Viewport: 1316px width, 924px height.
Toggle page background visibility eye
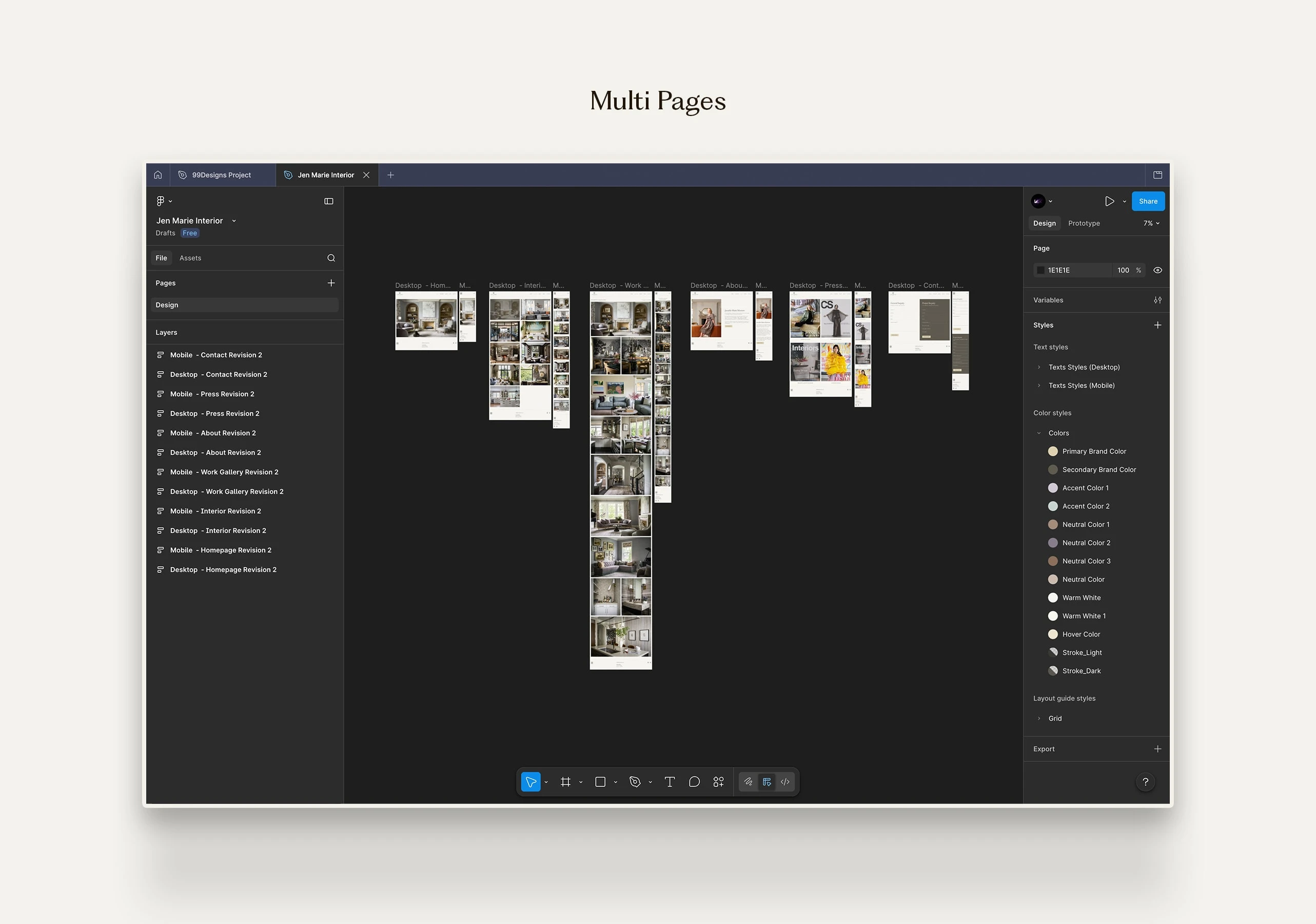(1157, 270)
